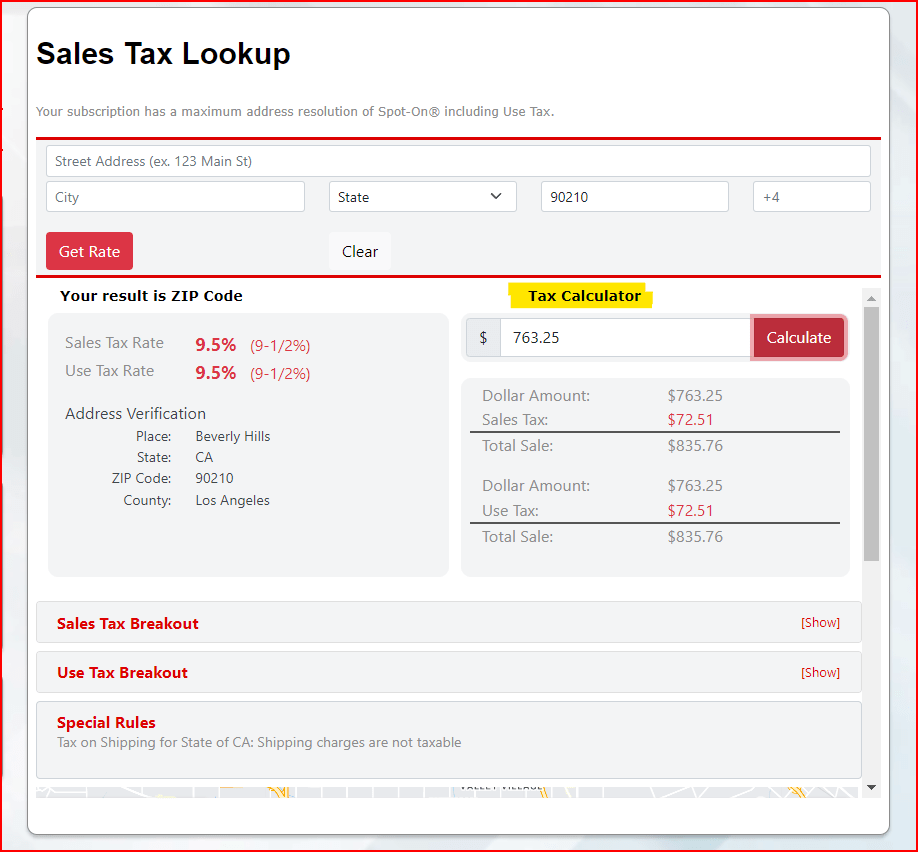The height and width of the screenshot is (852, 918).
Task: Click the +4 ZIP extension field
Action: click(811, 196)
